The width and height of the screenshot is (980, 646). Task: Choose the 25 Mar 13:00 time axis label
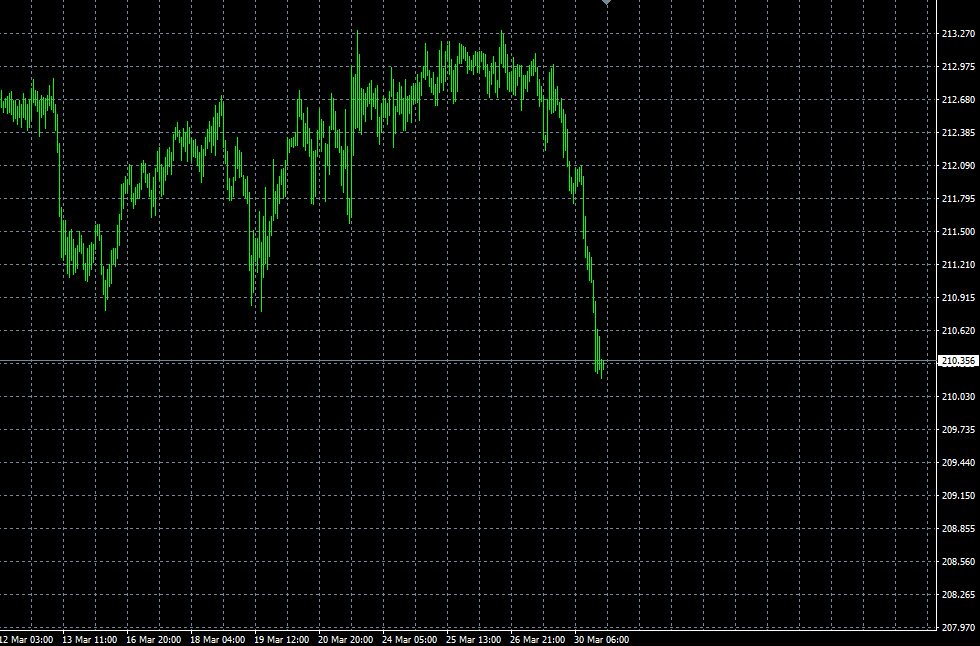coord(474,640)
